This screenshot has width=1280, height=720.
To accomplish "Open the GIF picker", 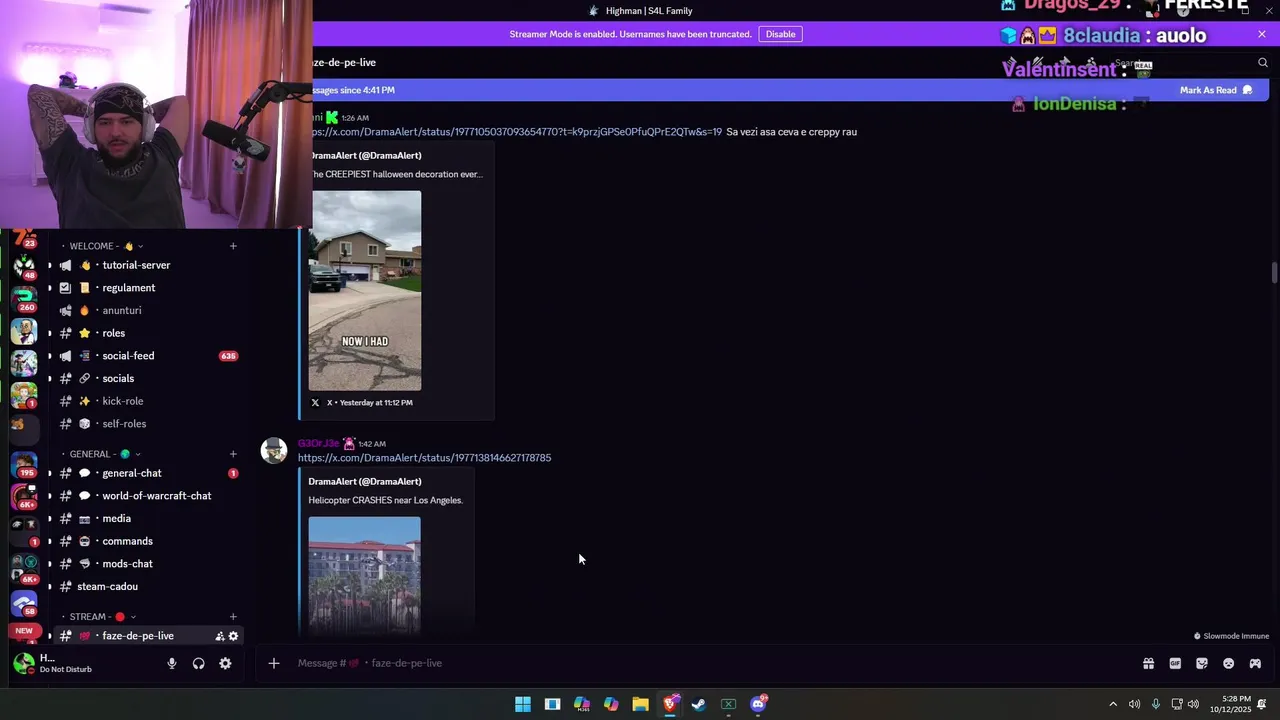I will (1175, 663).
